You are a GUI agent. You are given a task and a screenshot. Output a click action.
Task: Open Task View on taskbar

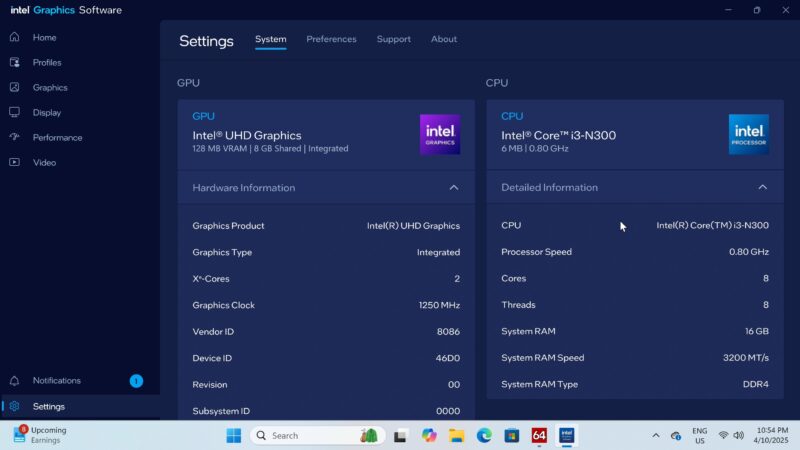400,436
